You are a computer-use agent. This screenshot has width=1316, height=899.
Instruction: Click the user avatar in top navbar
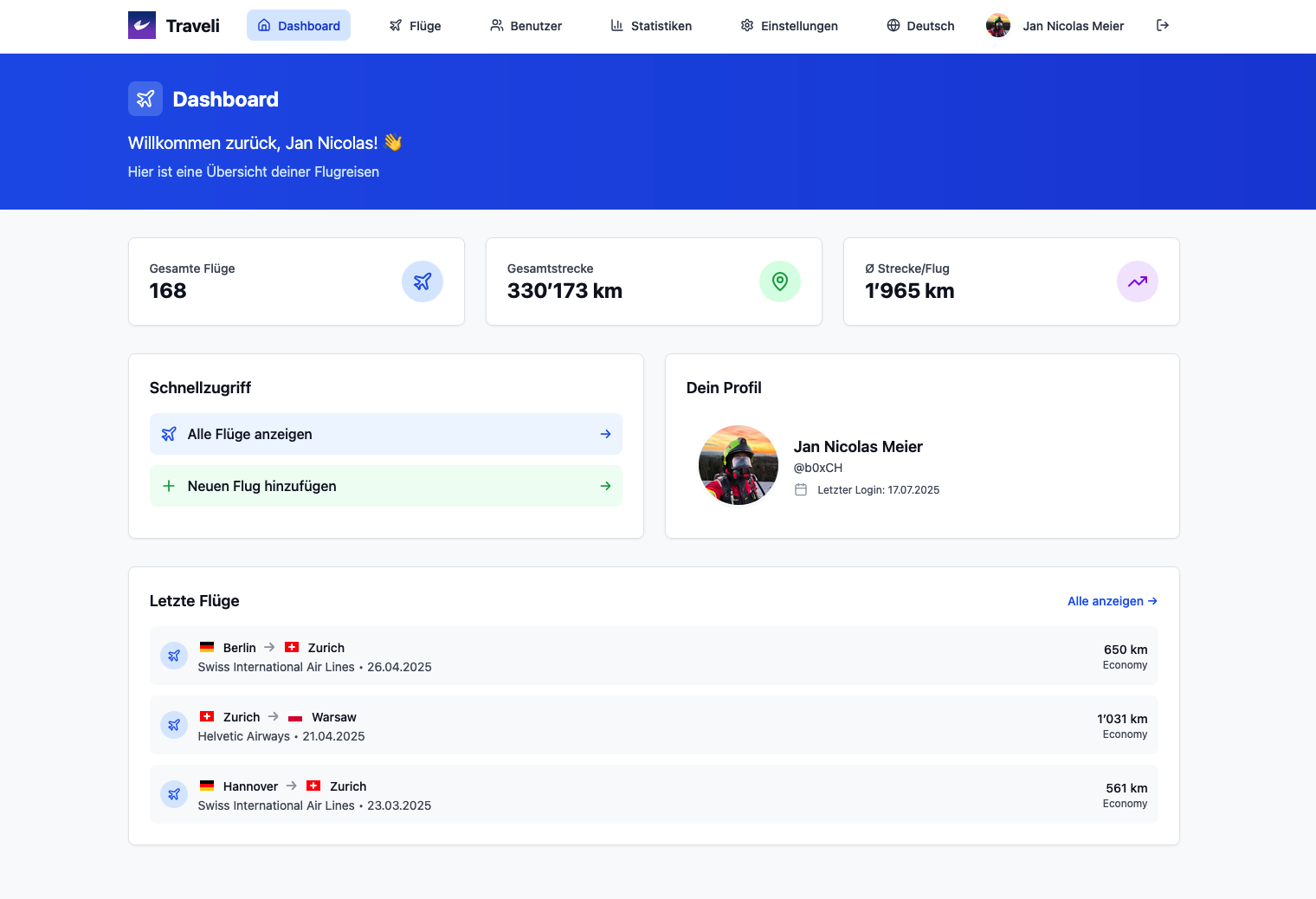[x=998, y=26]
